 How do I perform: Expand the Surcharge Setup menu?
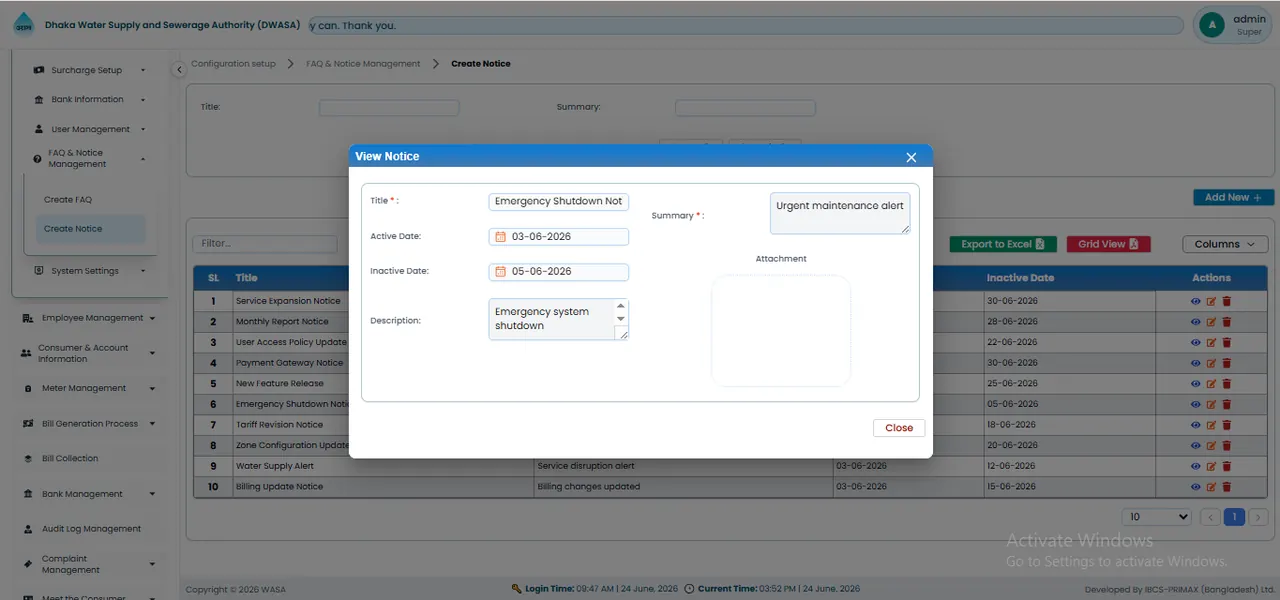tap(90, 70)
